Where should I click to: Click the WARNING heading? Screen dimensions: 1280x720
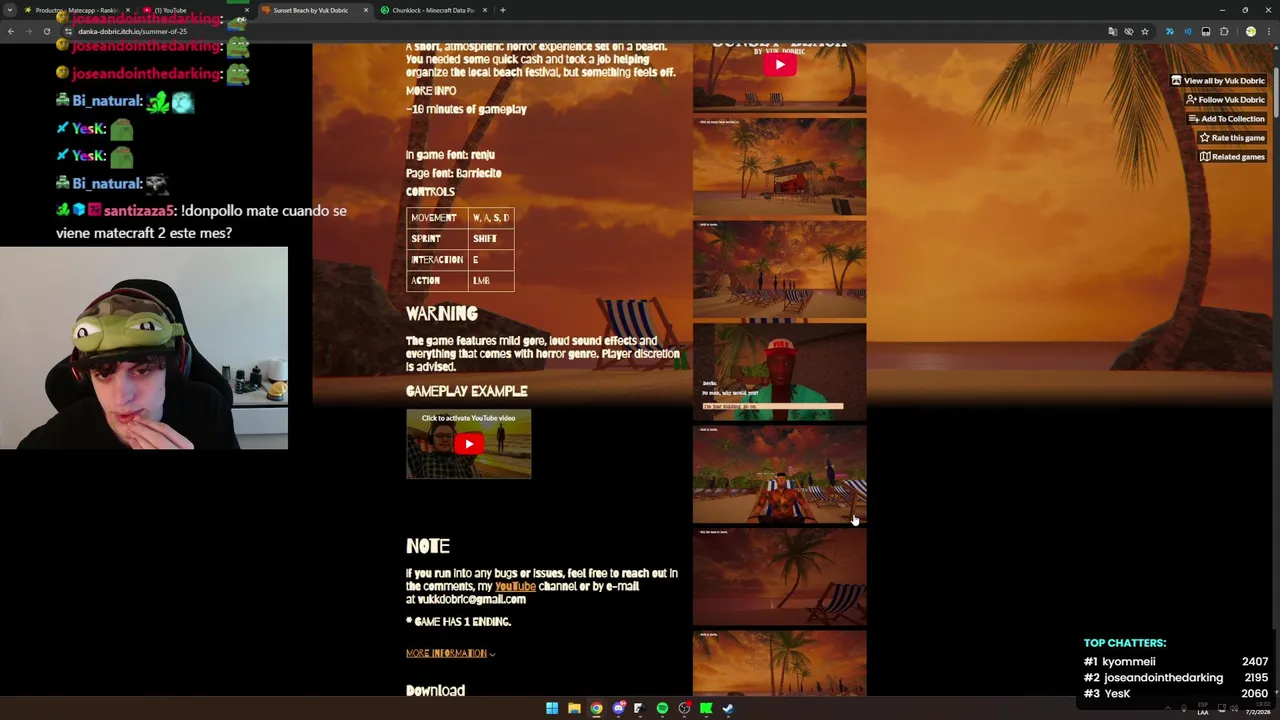tap(441, 314)
